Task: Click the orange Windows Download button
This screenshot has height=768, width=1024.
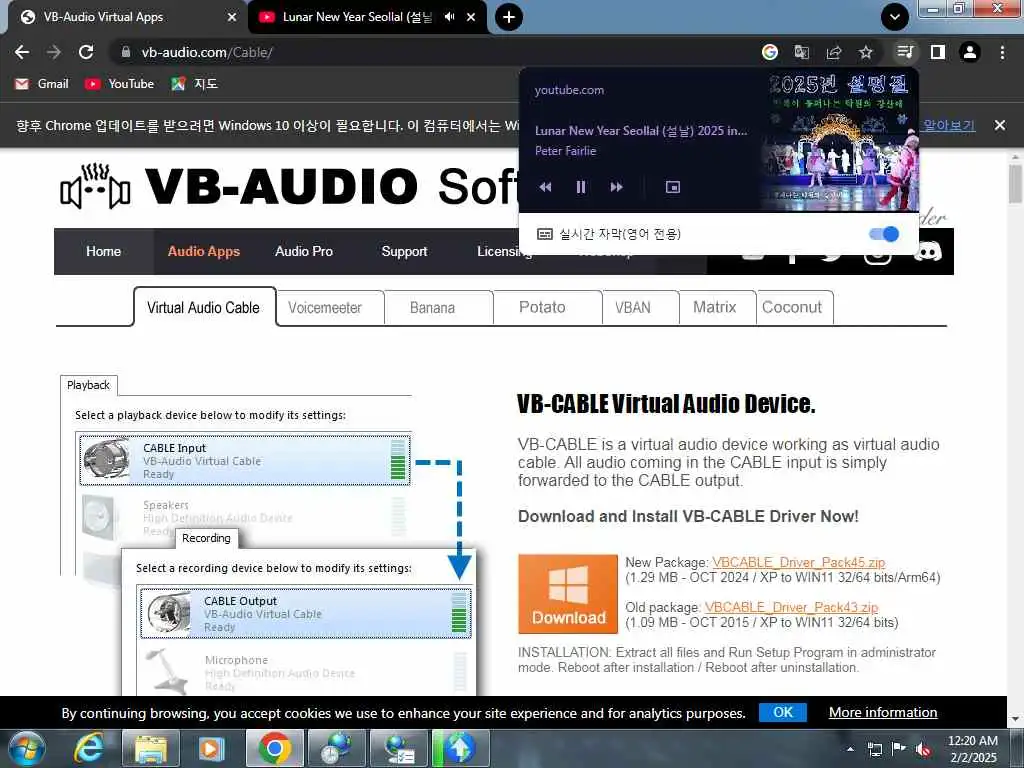Action: point(568,594)
